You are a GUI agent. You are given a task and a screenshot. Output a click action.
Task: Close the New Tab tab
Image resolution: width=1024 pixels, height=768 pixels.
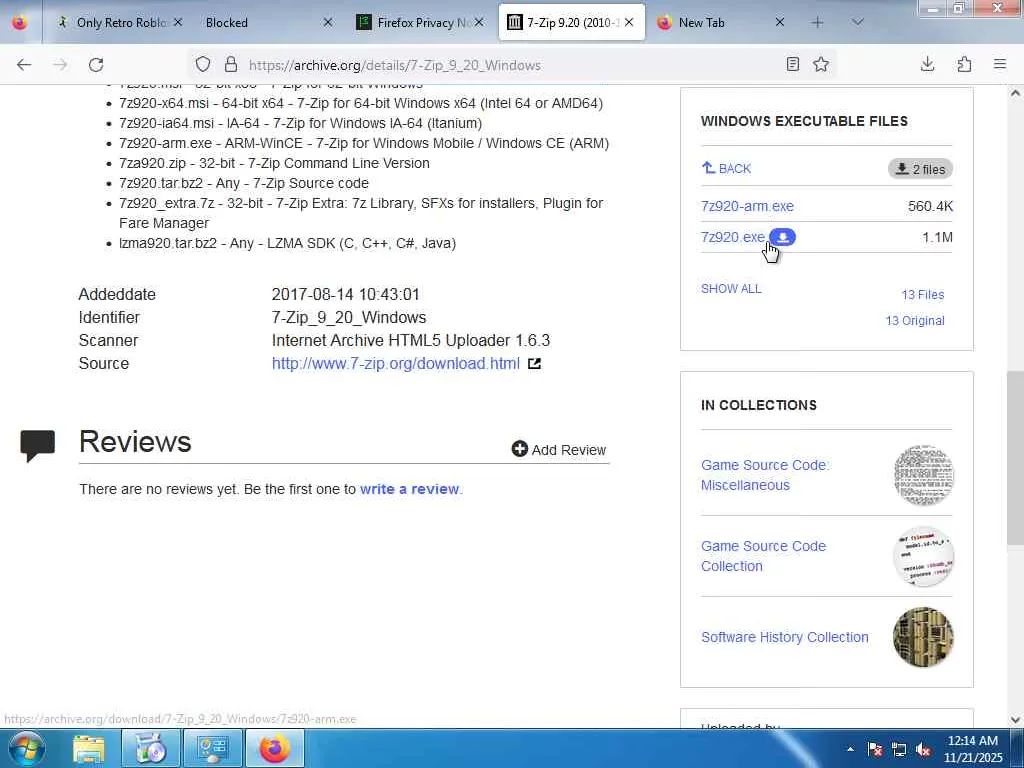coord(780,22)
